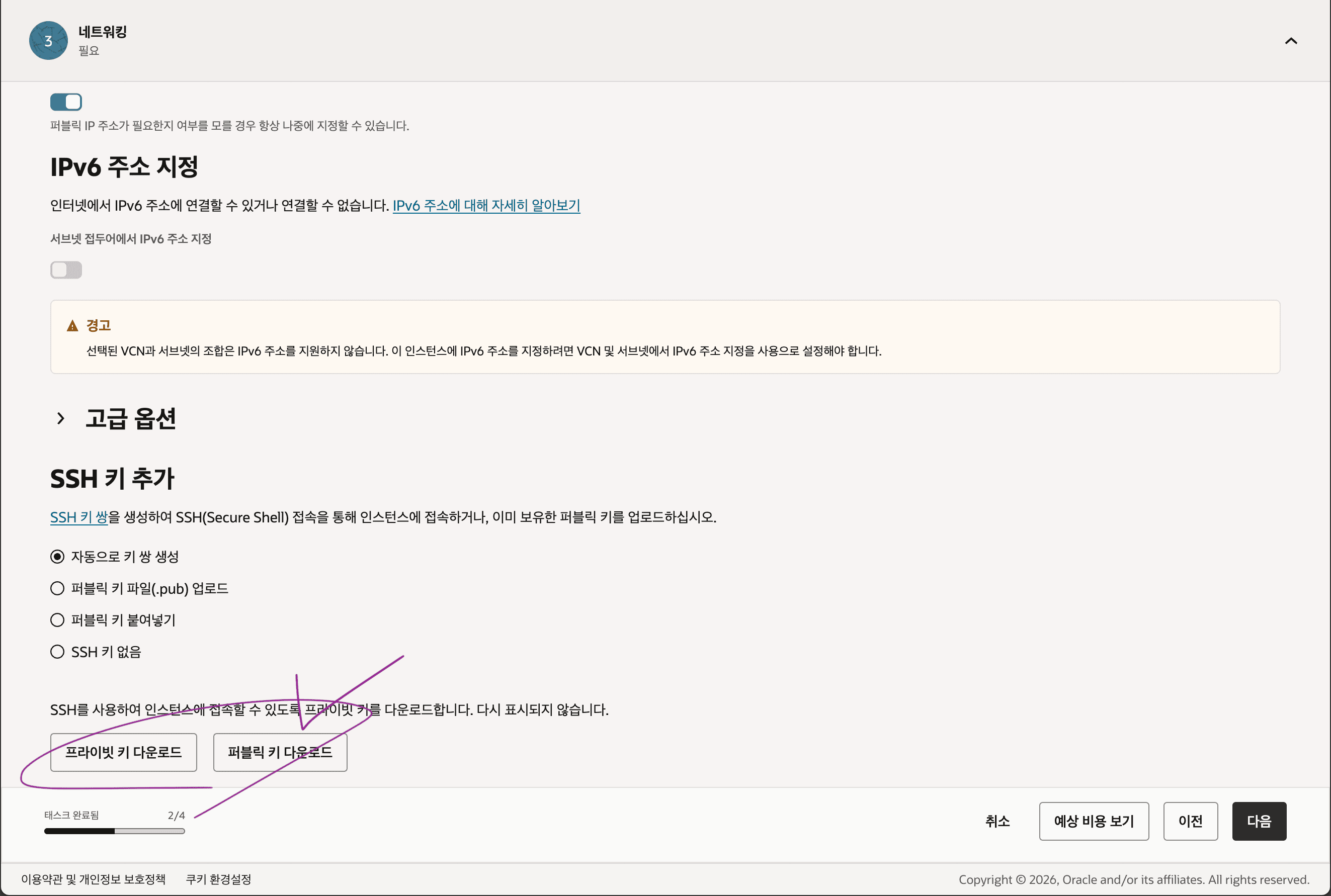Enable IPv6 address assignment from subnet prefix
1331x896 pixels.
click(x=66, y=270)
